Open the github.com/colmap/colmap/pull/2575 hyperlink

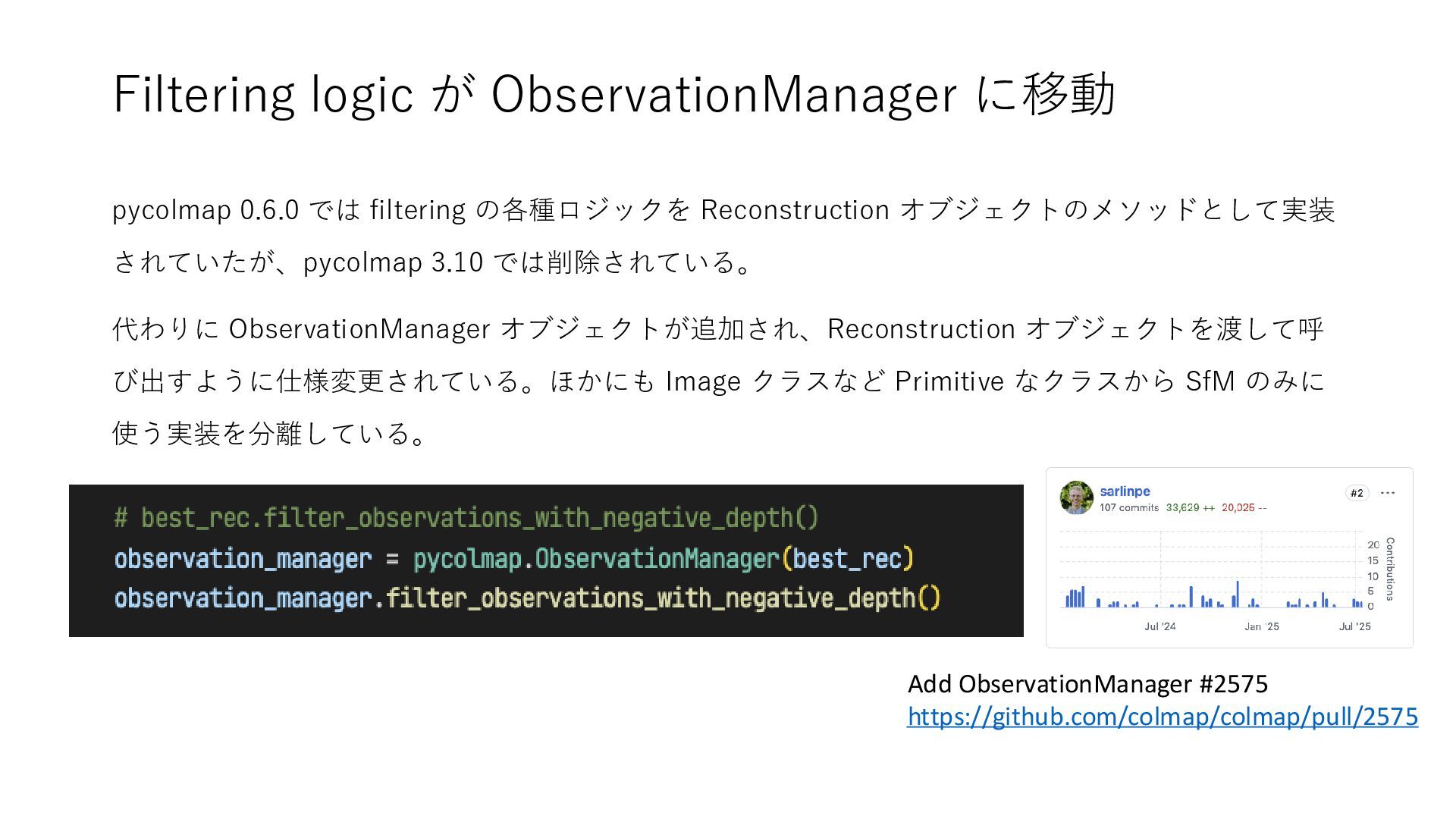click(x=1163, y=717)
